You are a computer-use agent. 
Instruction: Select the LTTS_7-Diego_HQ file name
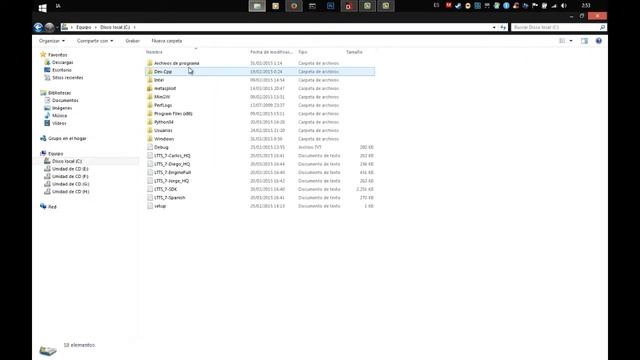click(172, 164)
